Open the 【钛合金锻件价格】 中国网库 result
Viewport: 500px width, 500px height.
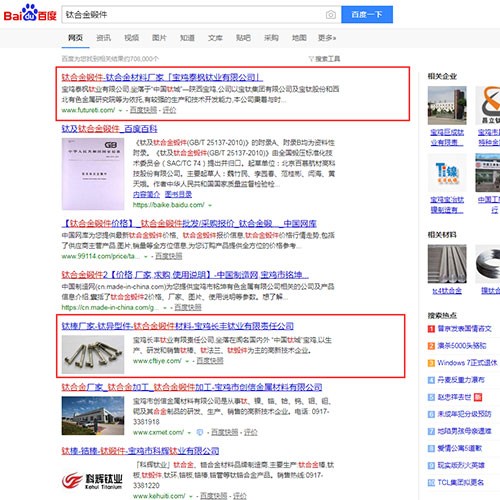[189, 223]
